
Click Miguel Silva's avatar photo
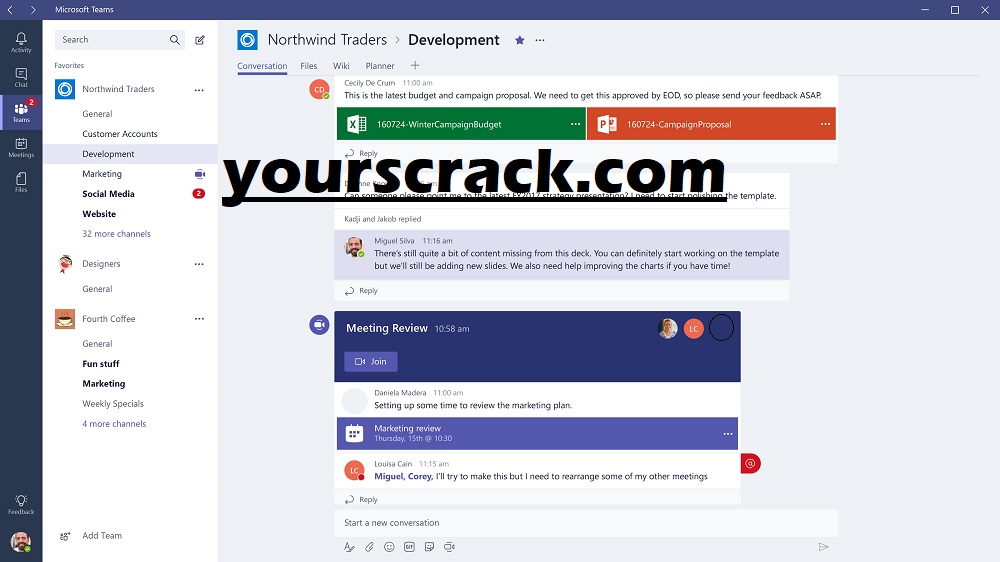point(354,247)
